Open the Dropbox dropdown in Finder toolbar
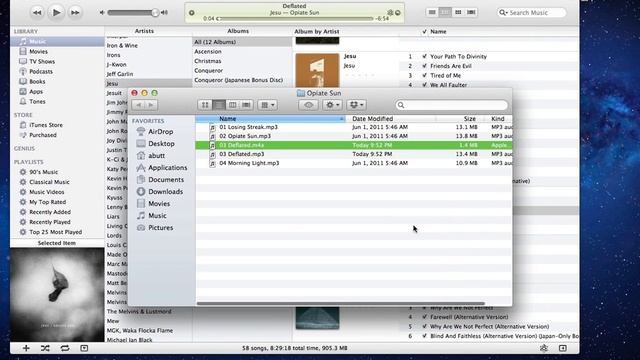This screenshot has height=360, width=640. [x=356, y=105]
